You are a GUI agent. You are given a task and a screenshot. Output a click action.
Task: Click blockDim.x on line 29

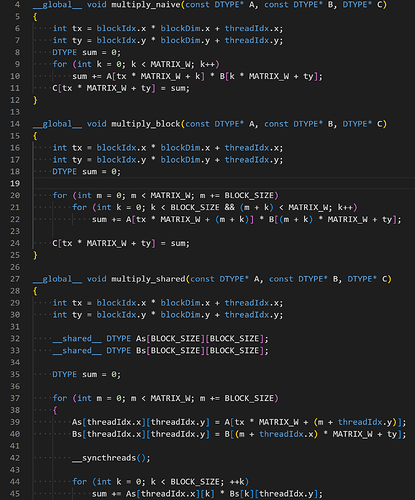(x=185, y=303)
